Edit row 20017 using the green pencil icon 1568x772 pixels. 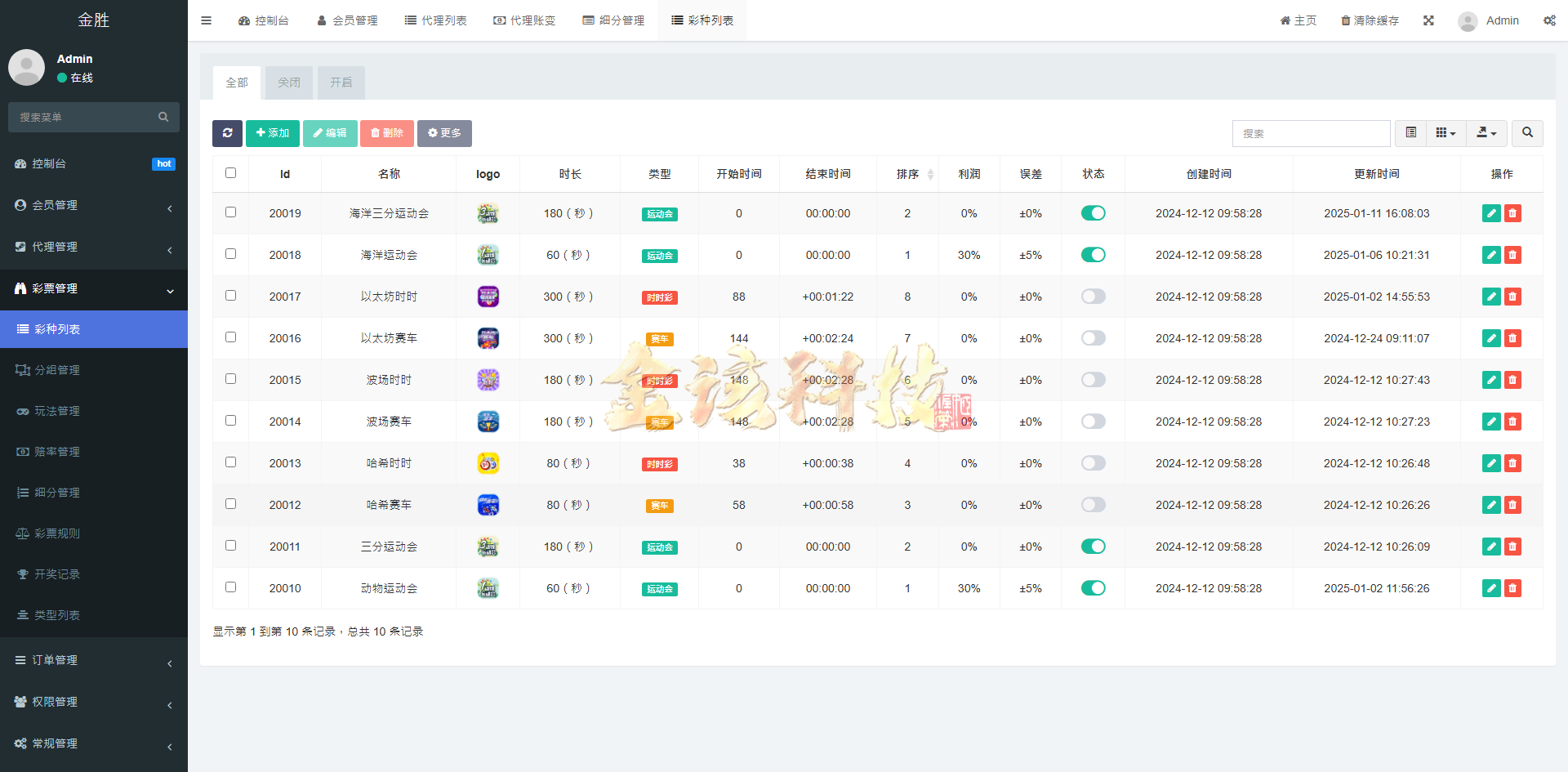pyautogui.click(x=1491, y=297)
